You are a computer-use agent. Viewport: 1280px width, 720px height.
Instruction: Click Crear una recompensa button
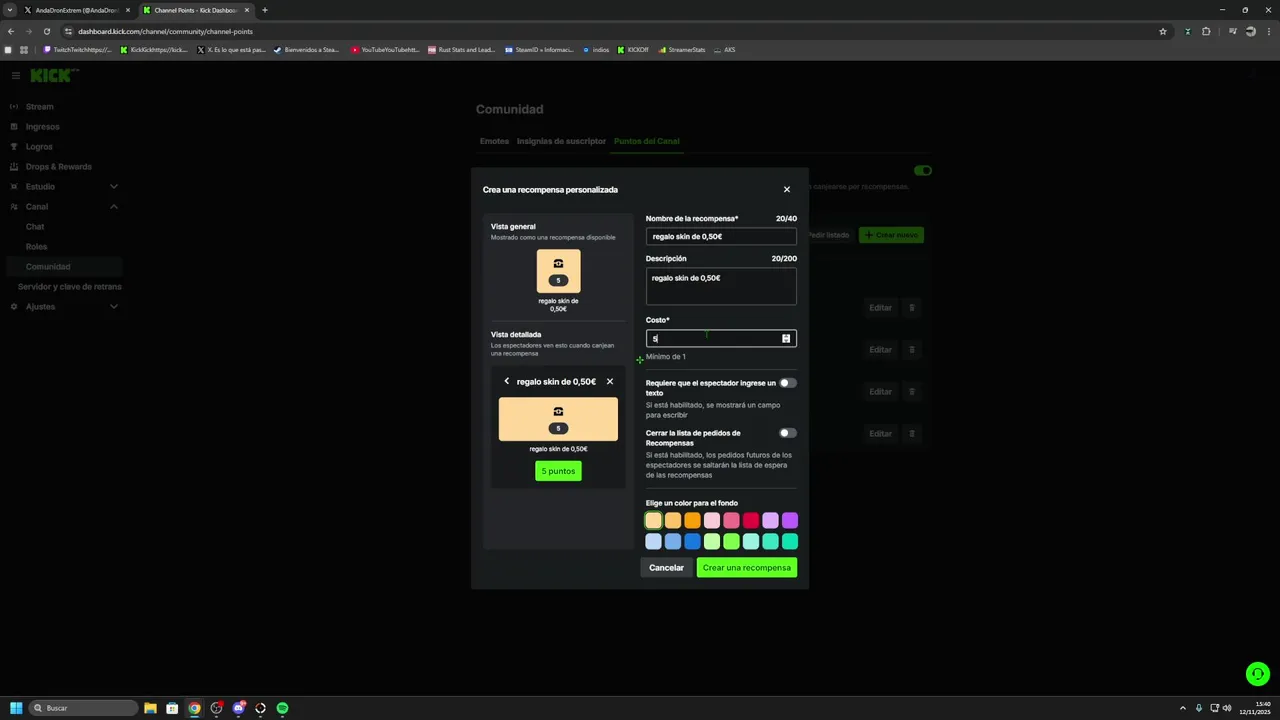tap(747, 568)
